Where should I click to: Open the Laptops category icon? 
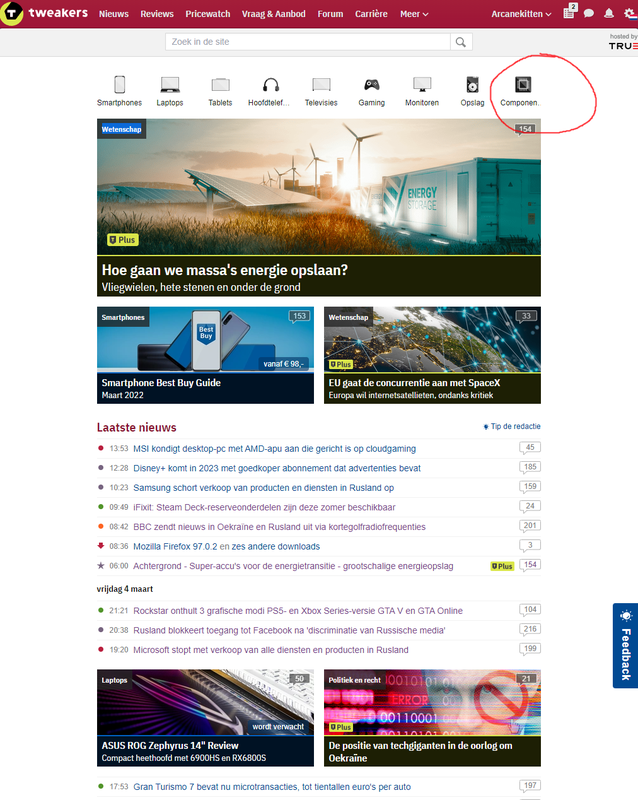(x=169, y=85)
